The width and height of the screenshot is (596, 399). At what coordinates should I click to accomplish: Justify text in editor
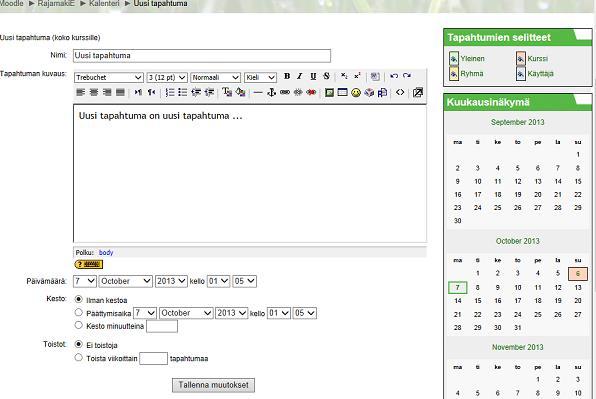(120, 92)
